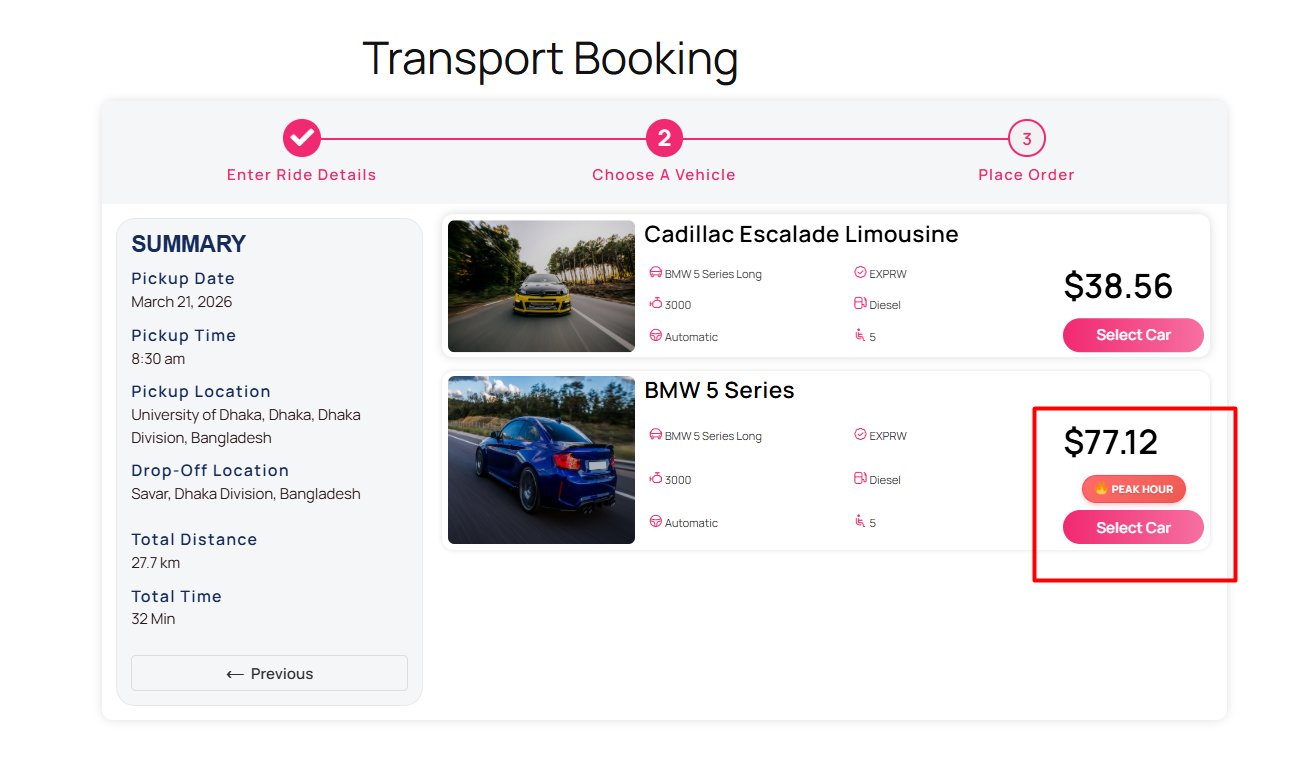Click the $38.56 price

[1118, 286]
